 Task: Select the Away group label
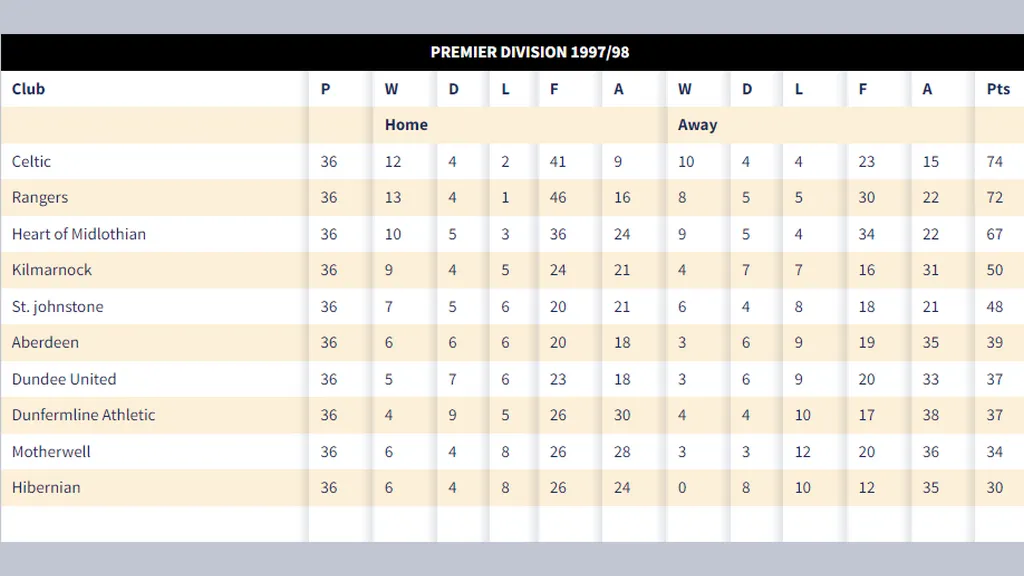tap(697, 125)
